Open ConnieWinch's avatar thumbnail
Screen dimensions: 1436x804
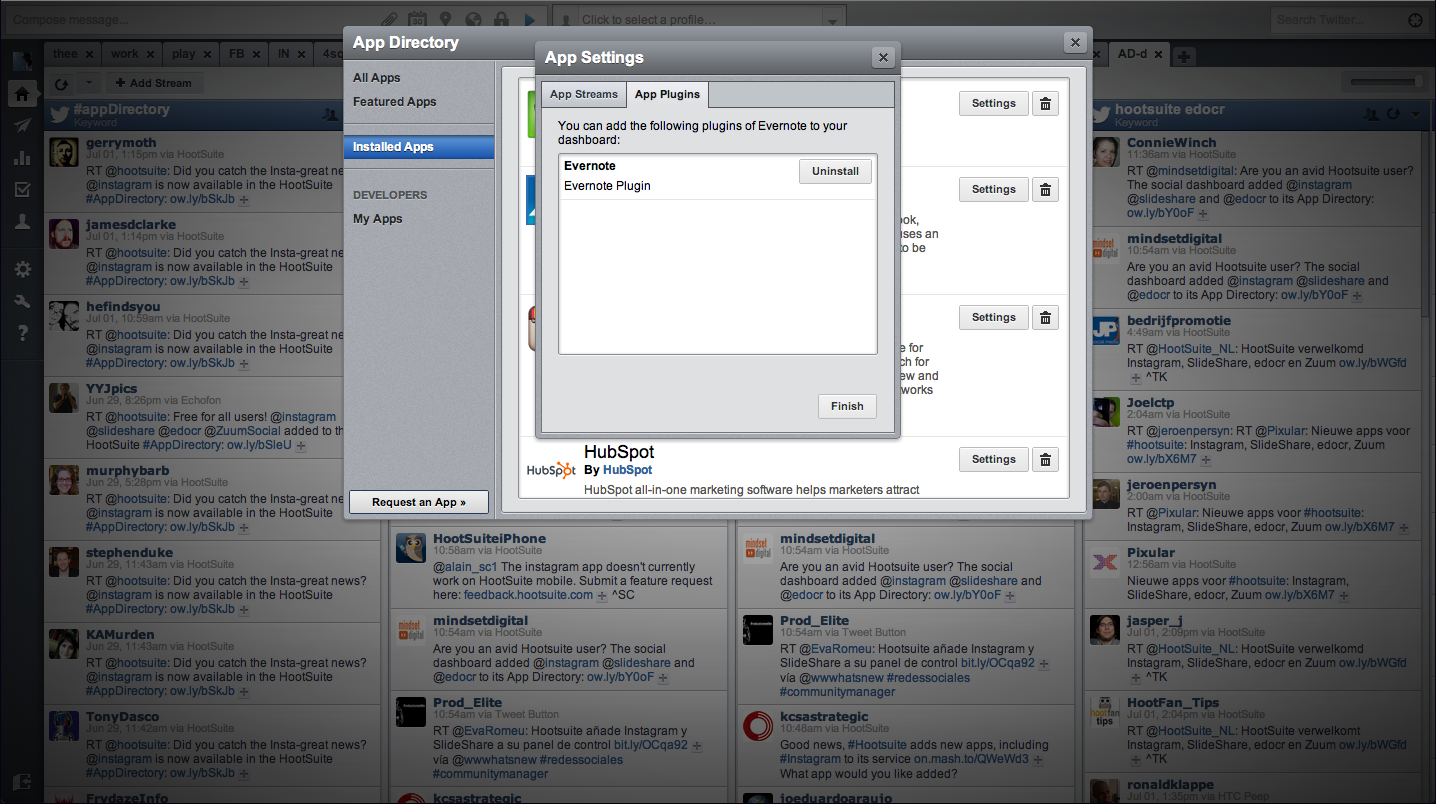(x=1106, y=152)
